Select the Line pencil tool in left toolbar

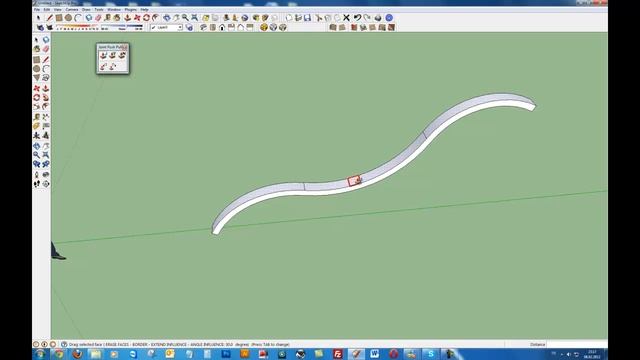[x=46, y=60]
